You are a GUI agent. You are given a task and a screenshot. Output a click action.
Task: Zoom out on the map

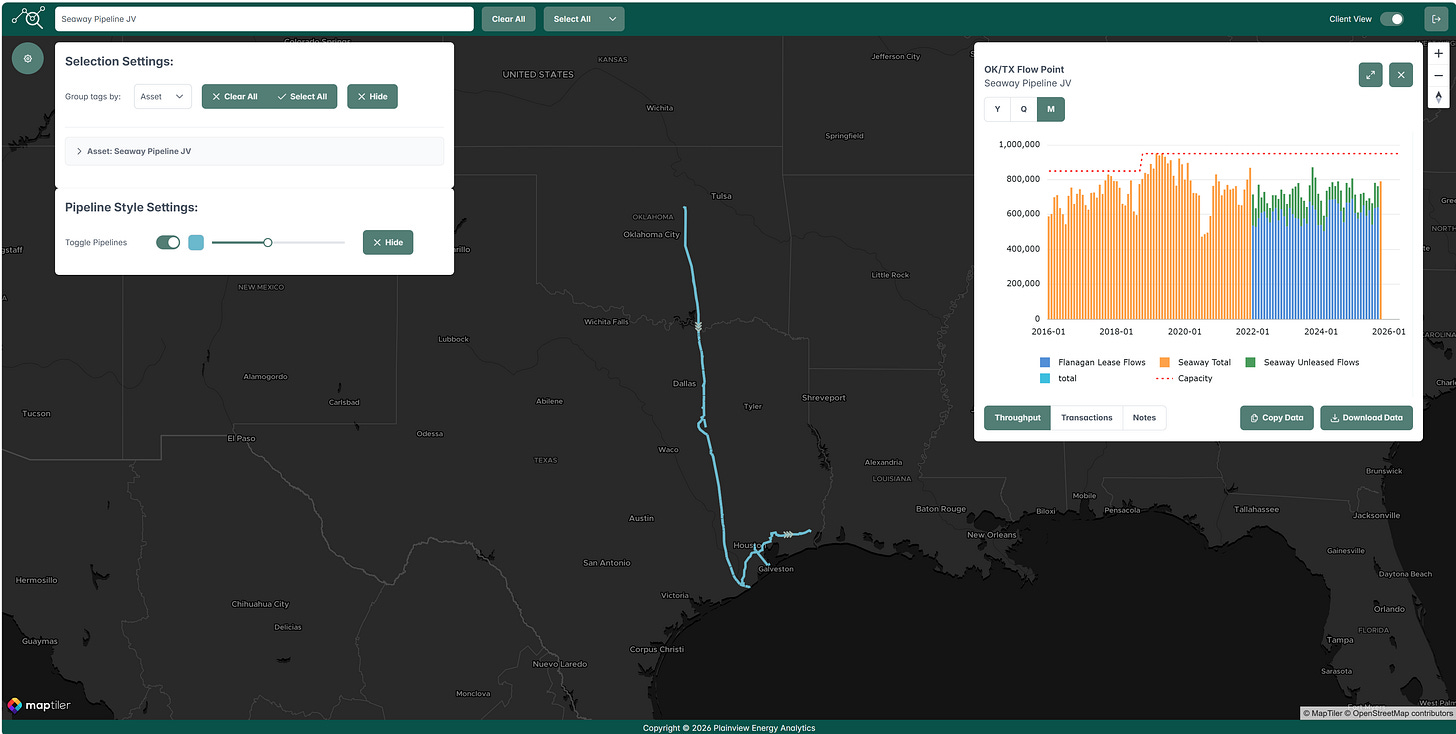coord(1438,75)
